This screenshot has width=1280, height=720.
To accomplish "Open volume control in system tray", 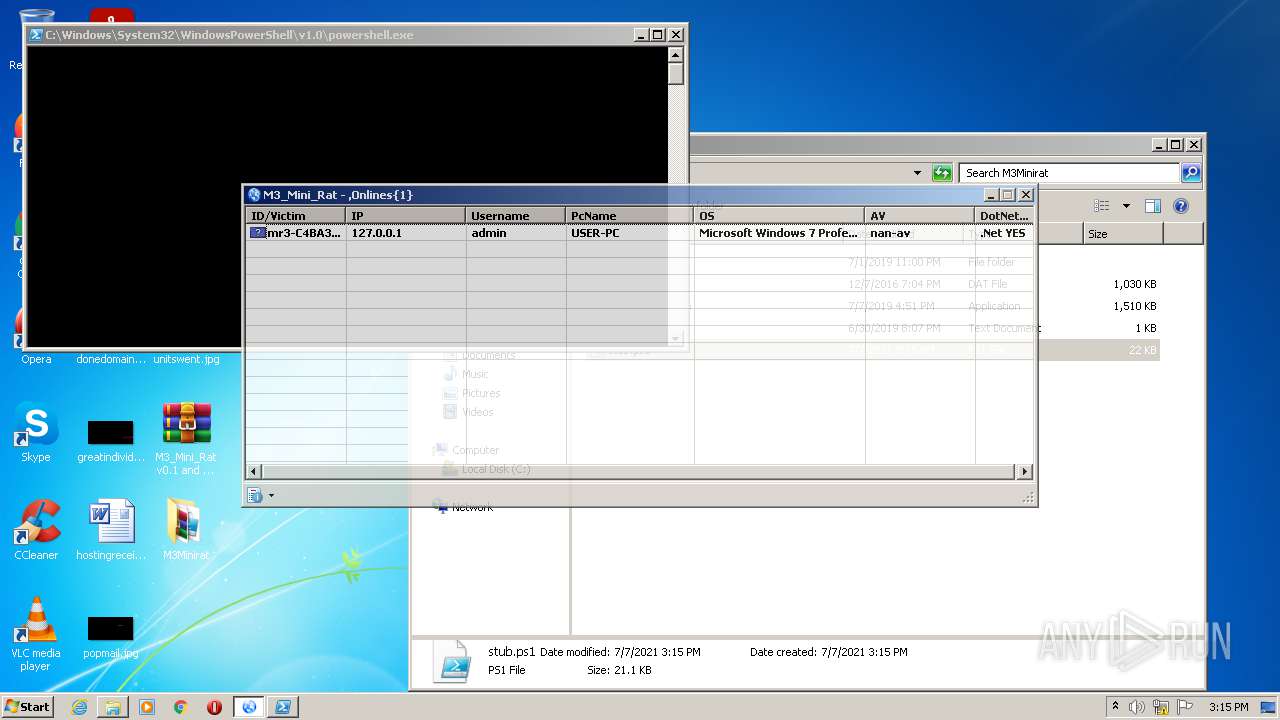I will tap(1137, 707).
